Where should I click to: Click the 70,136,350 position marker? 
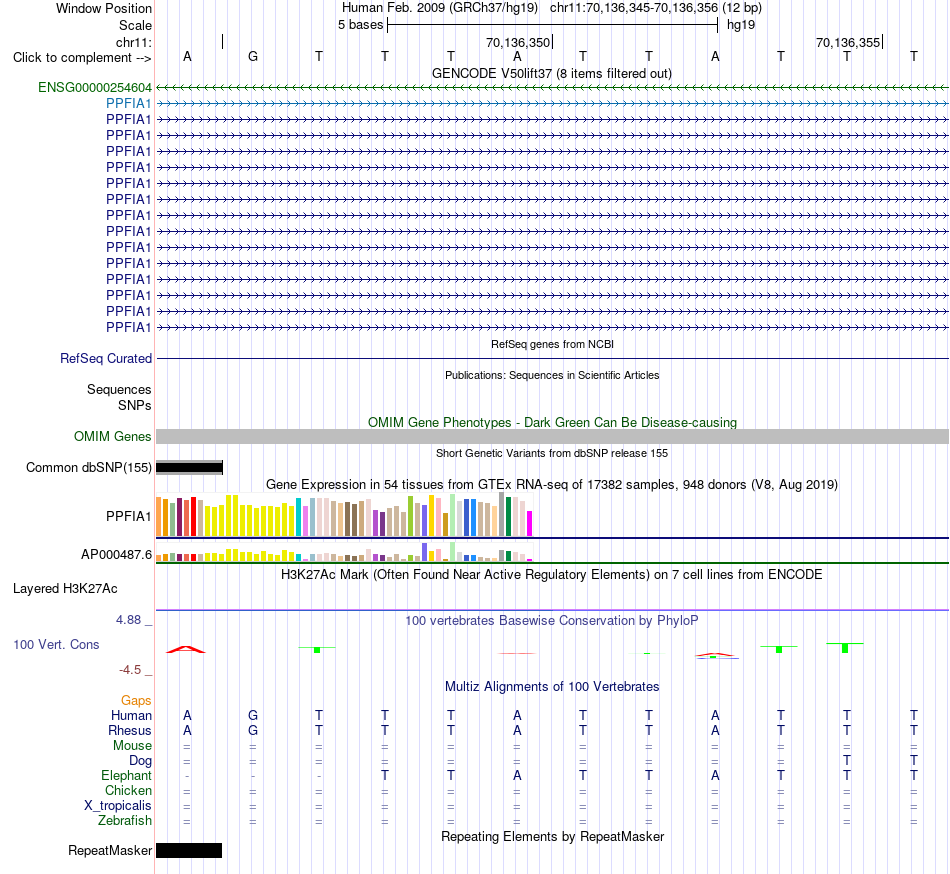coord(518,42)
